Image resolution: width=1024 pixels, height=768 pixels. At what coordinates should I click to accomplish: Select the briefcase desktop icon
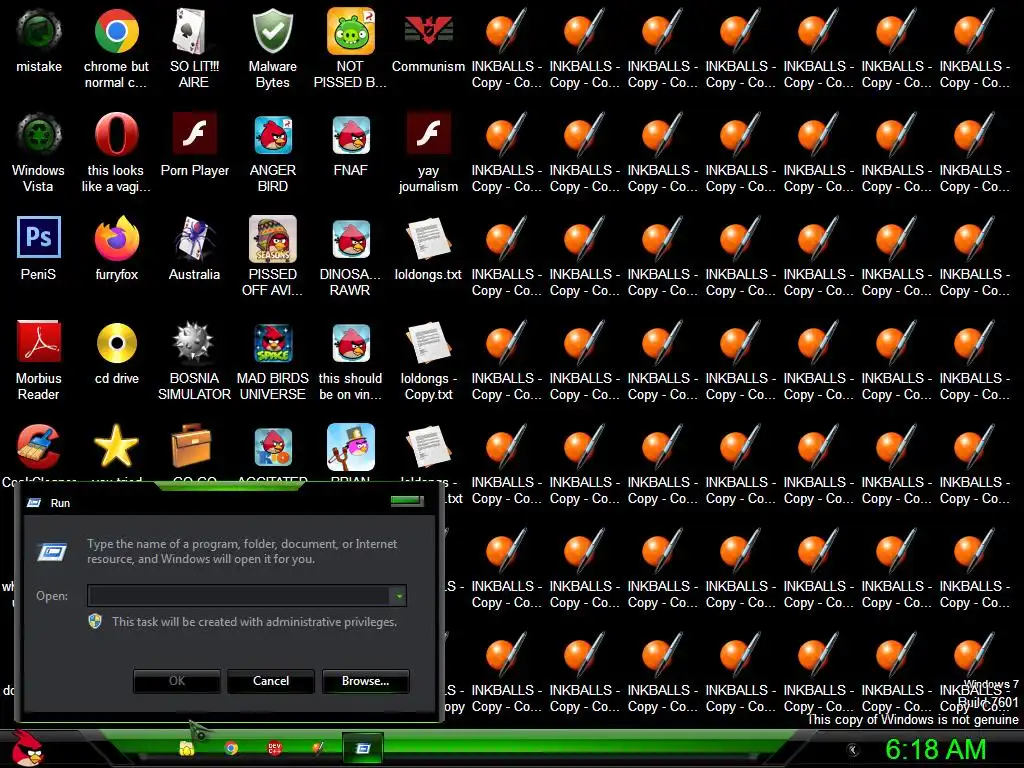(x=191, y=445)
